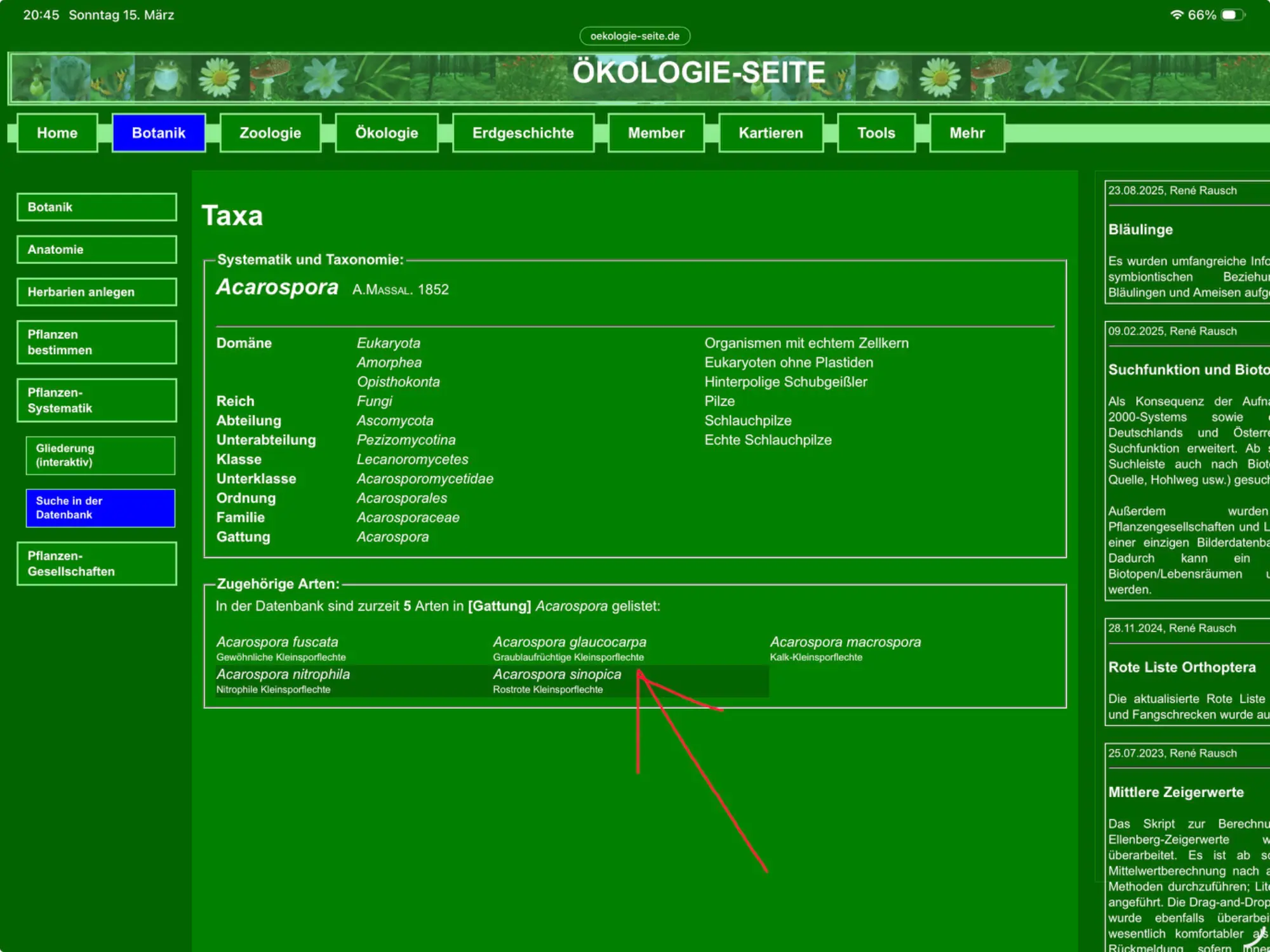Select the Kartieren navigation tab
Viewport: 1270px width, 952px height.
770,133
